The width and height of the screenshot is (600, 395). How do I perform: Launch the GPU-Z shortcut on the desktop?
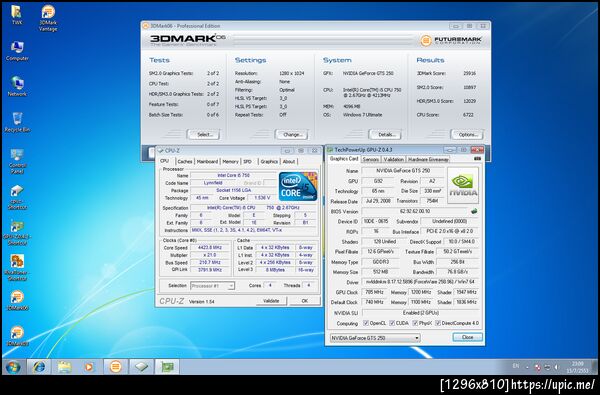tap(17, 232)
